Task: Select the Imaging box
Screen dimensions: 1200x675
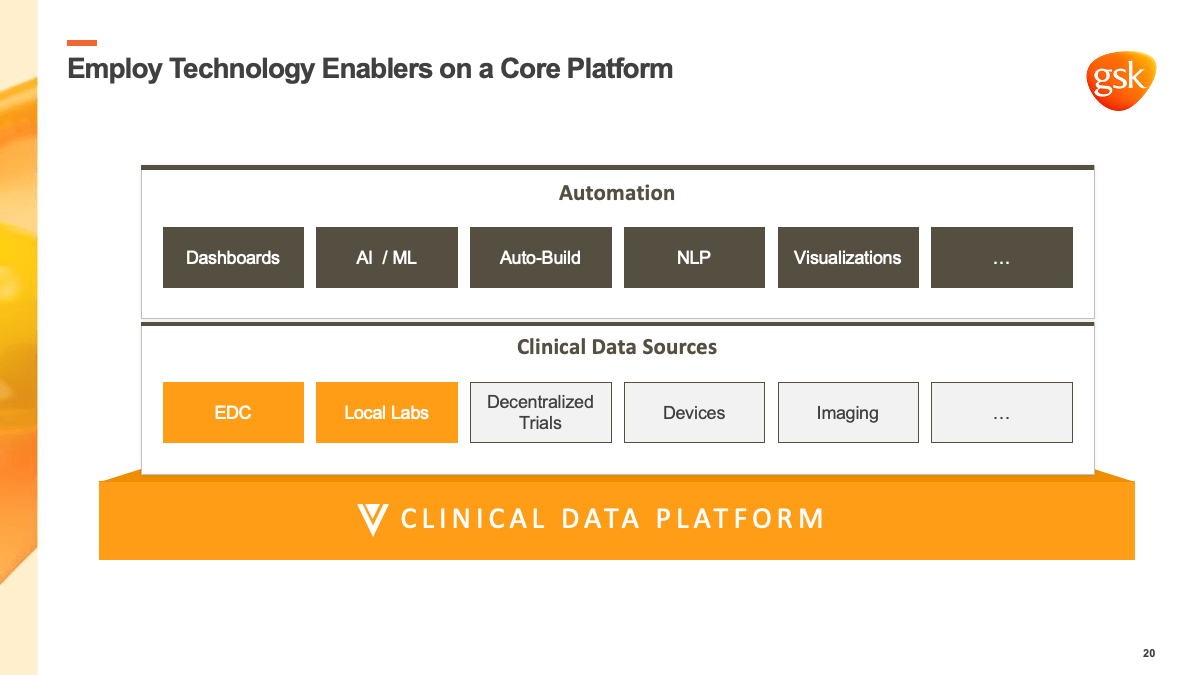Action: tap(848, 412)
